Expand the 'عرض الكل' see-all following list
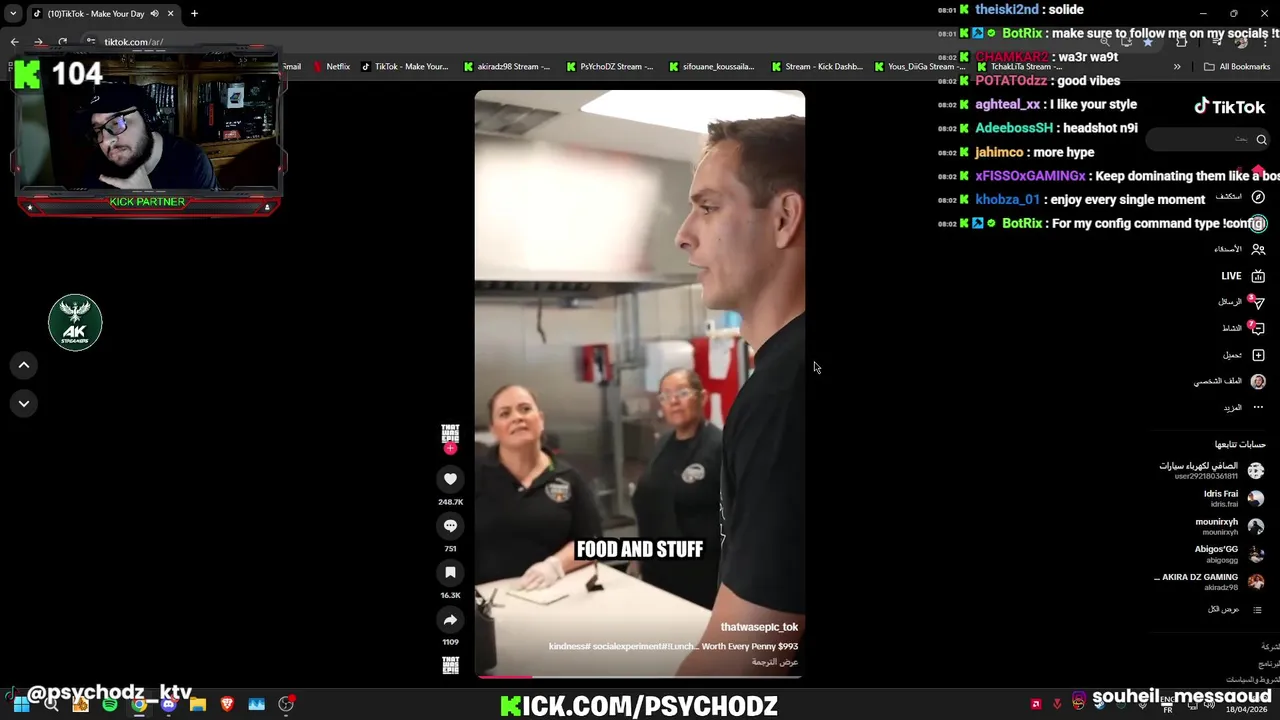Screen dimensions: 1280x720 tap(1235, 609)
